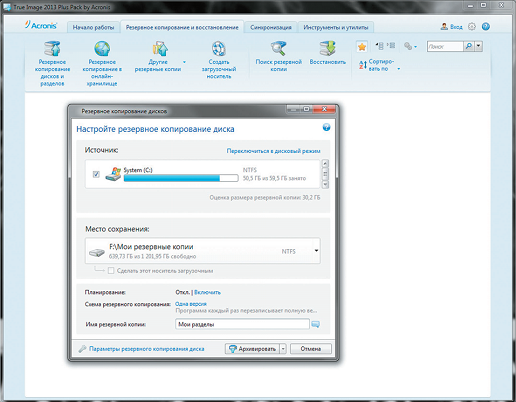Open destination F:\Мои резервные копии dropdown
This screenshot has height=402, width=516.
tap(316, 251)
